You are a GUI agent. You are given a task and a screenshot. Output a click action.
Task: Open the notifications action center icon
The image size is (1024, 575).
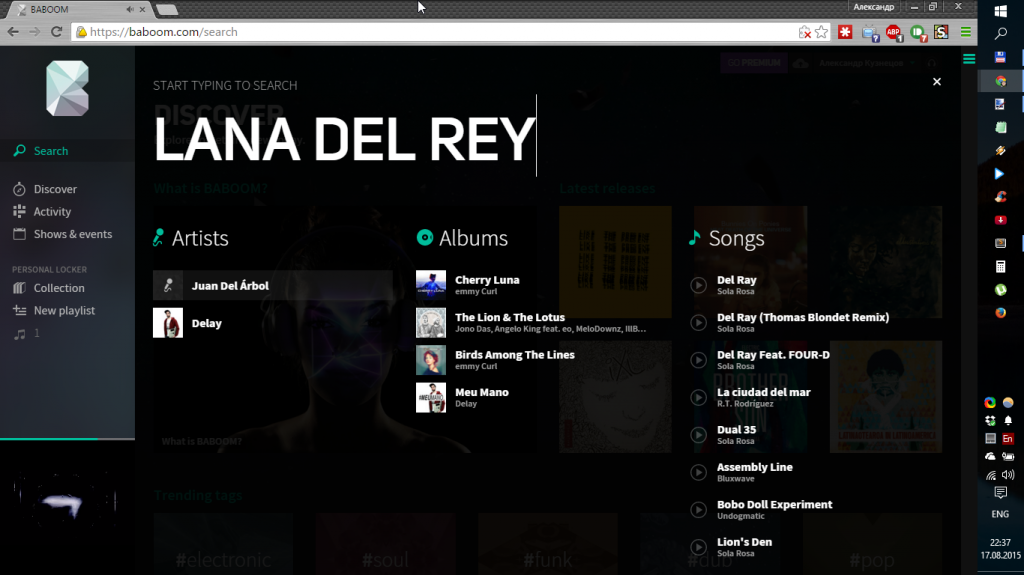(x=1000, y=493)
